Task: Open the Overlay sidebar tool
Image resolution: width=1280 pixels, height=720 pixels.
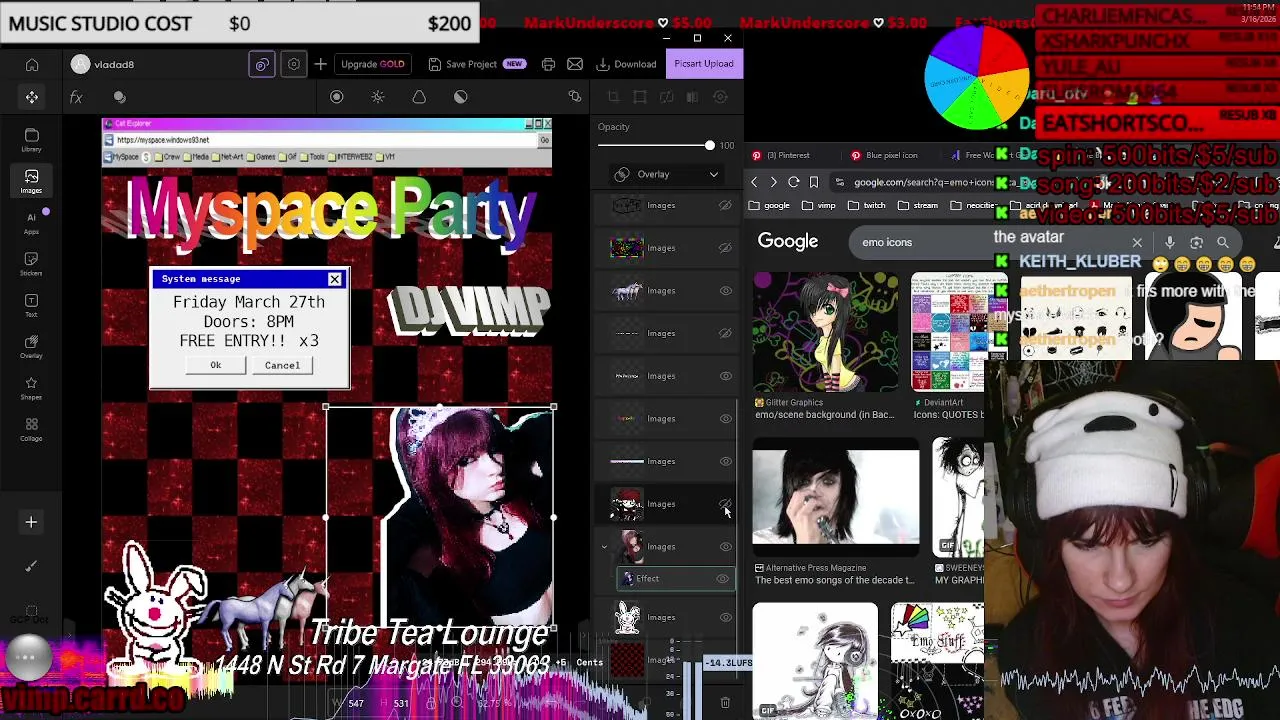Action: point(31,346)
